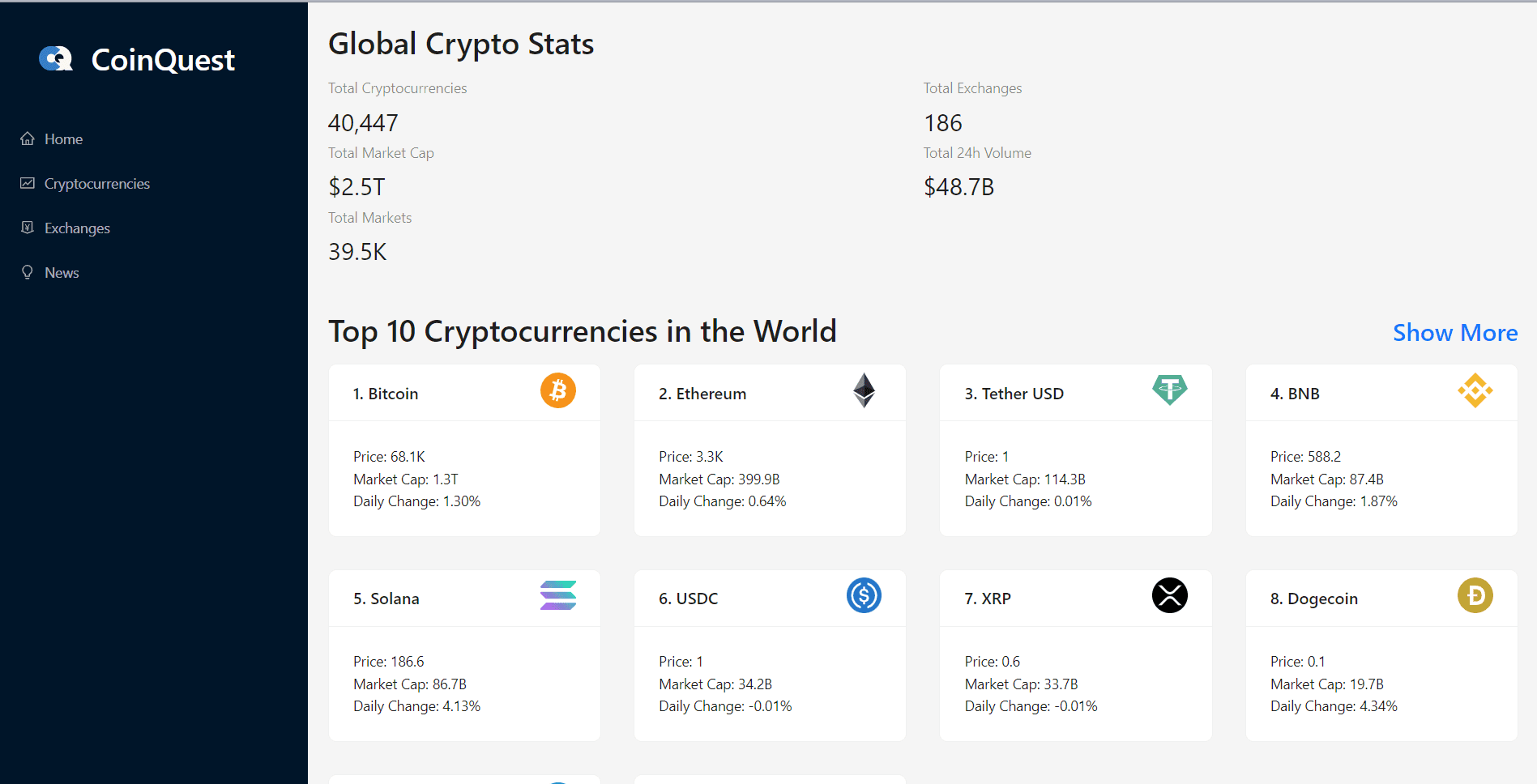Click the Dogecoin logo icon
This screenshot has width=1537, height=784.
point(1475,595)
